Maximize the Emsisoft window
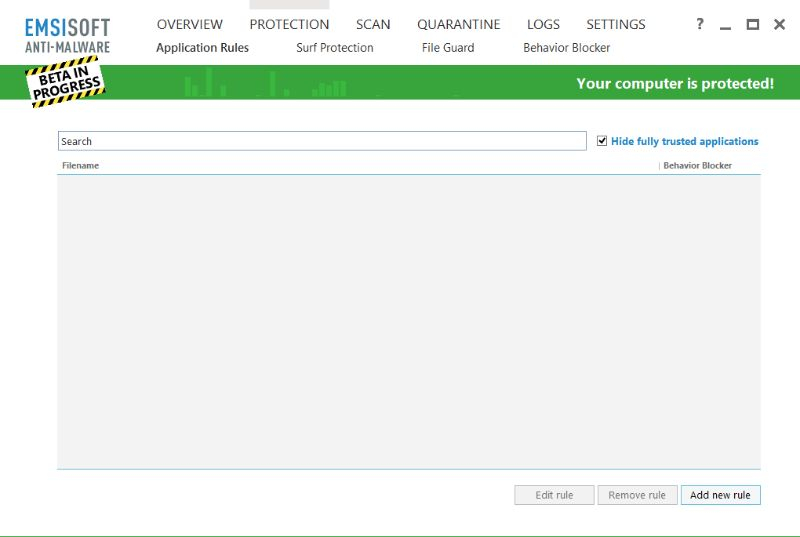This screenshot has height=537, width=800. click(752, 25)
